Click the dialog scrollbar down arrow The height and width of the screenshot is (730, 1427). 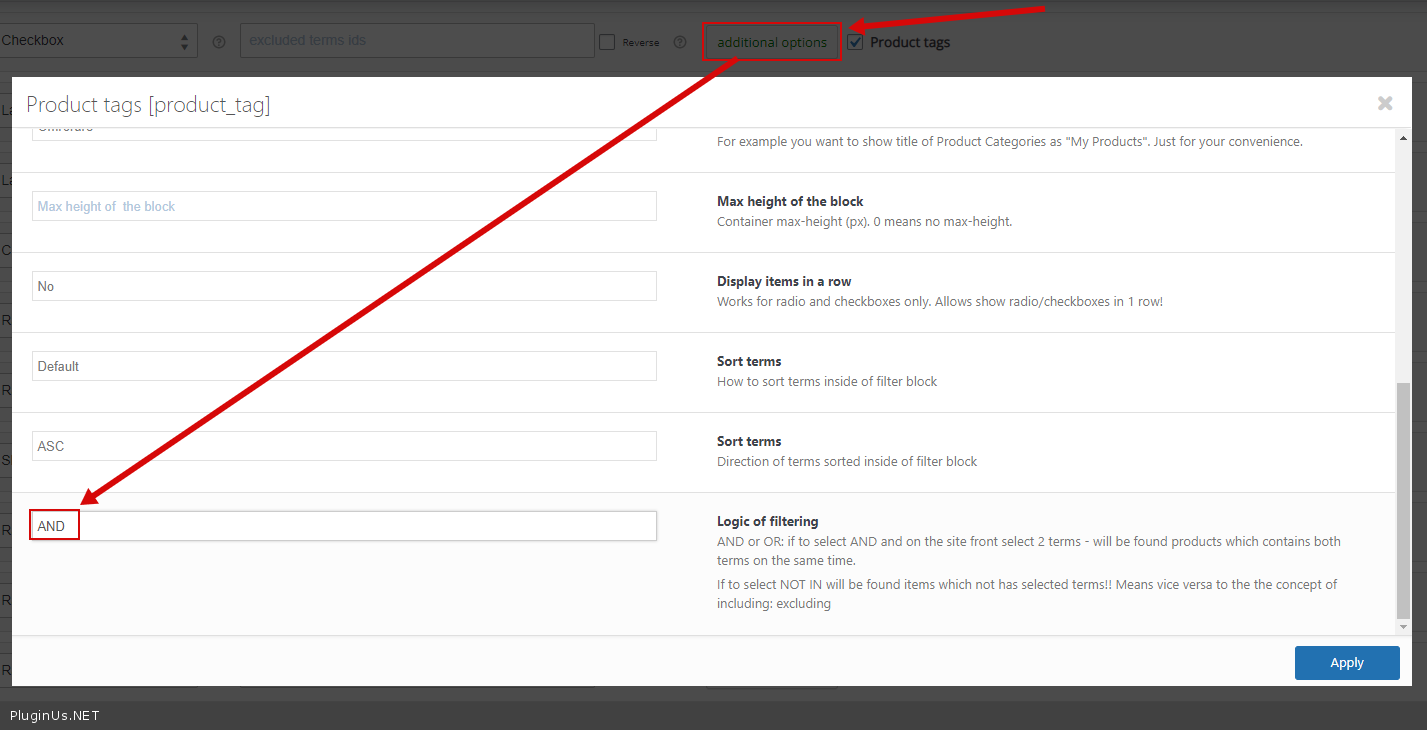pyautogui.click(x=1403, y=626)
